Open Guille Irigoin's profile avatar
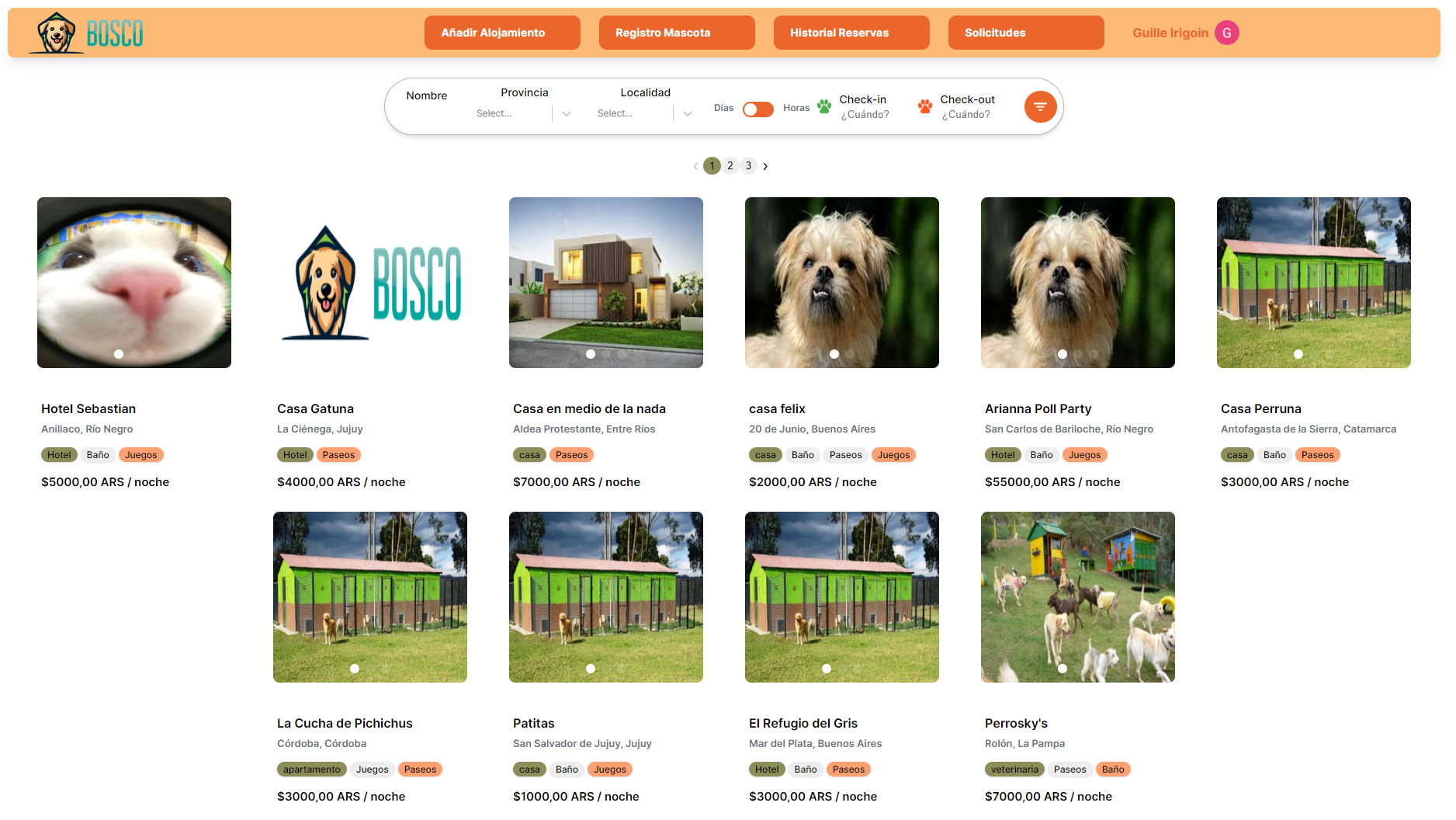 [1226, 33]
